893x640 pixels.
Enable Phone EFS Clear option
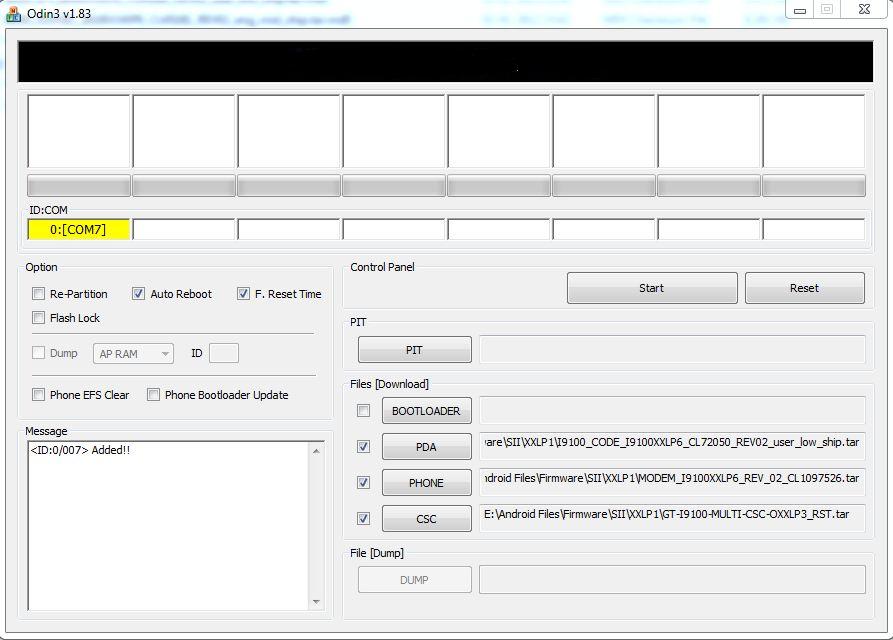coord(38,395)
